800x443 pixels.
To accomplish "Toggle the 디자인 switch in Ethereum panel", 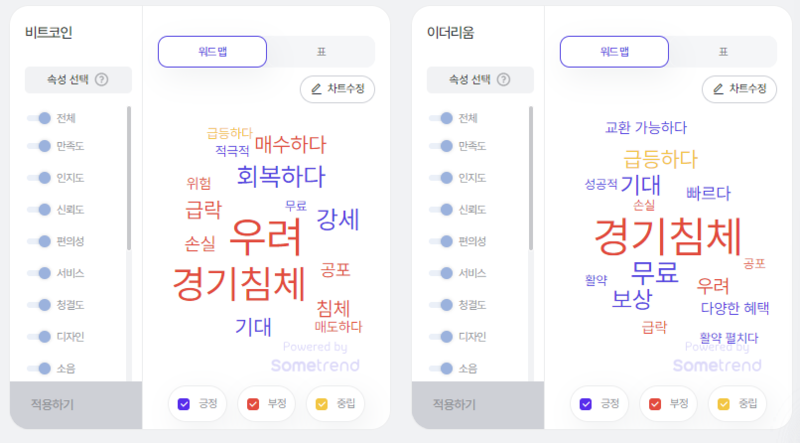I will pos(441,337).
